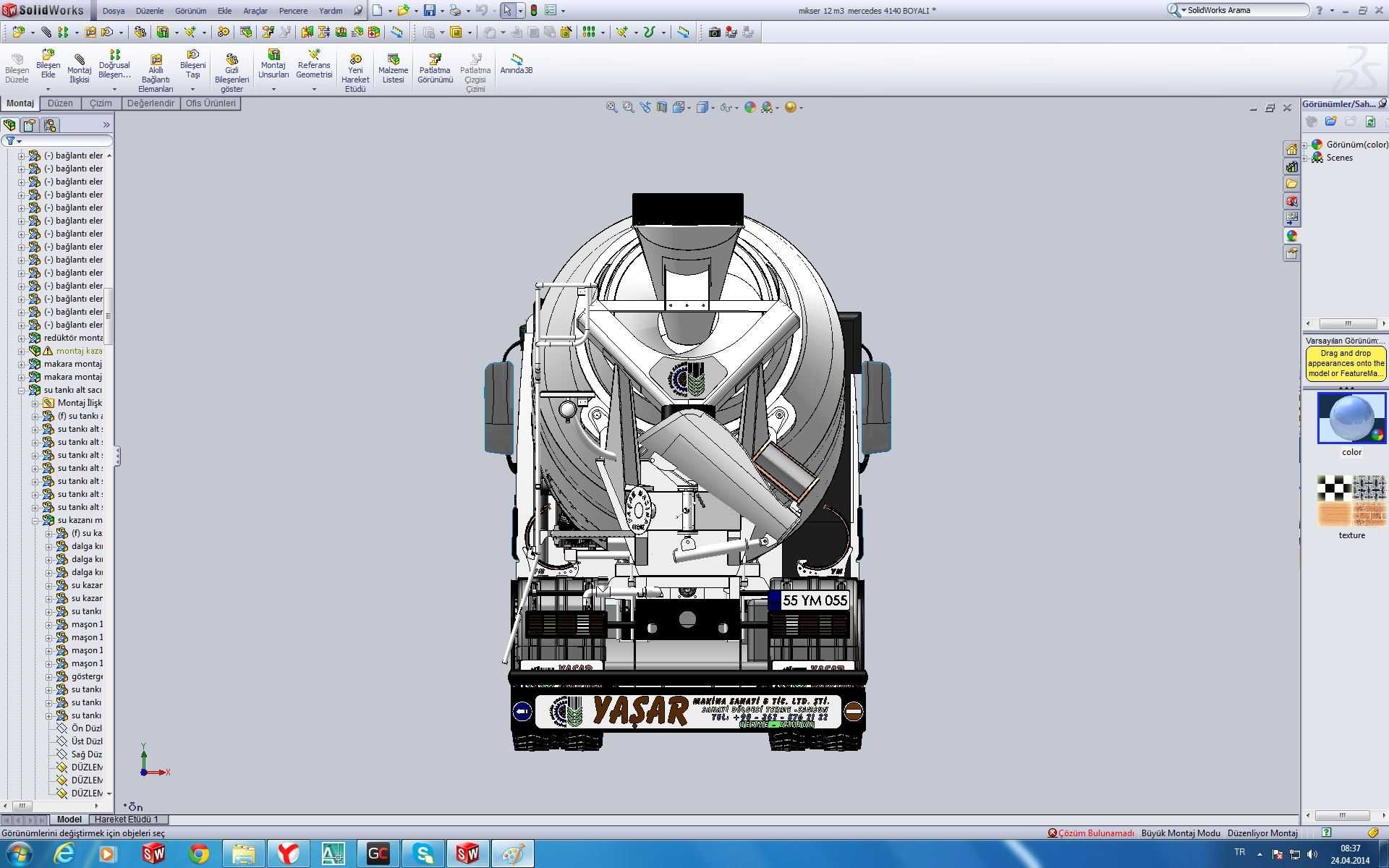Click the open-folder icon in the Görünümler pane

tap(1330, 122)
